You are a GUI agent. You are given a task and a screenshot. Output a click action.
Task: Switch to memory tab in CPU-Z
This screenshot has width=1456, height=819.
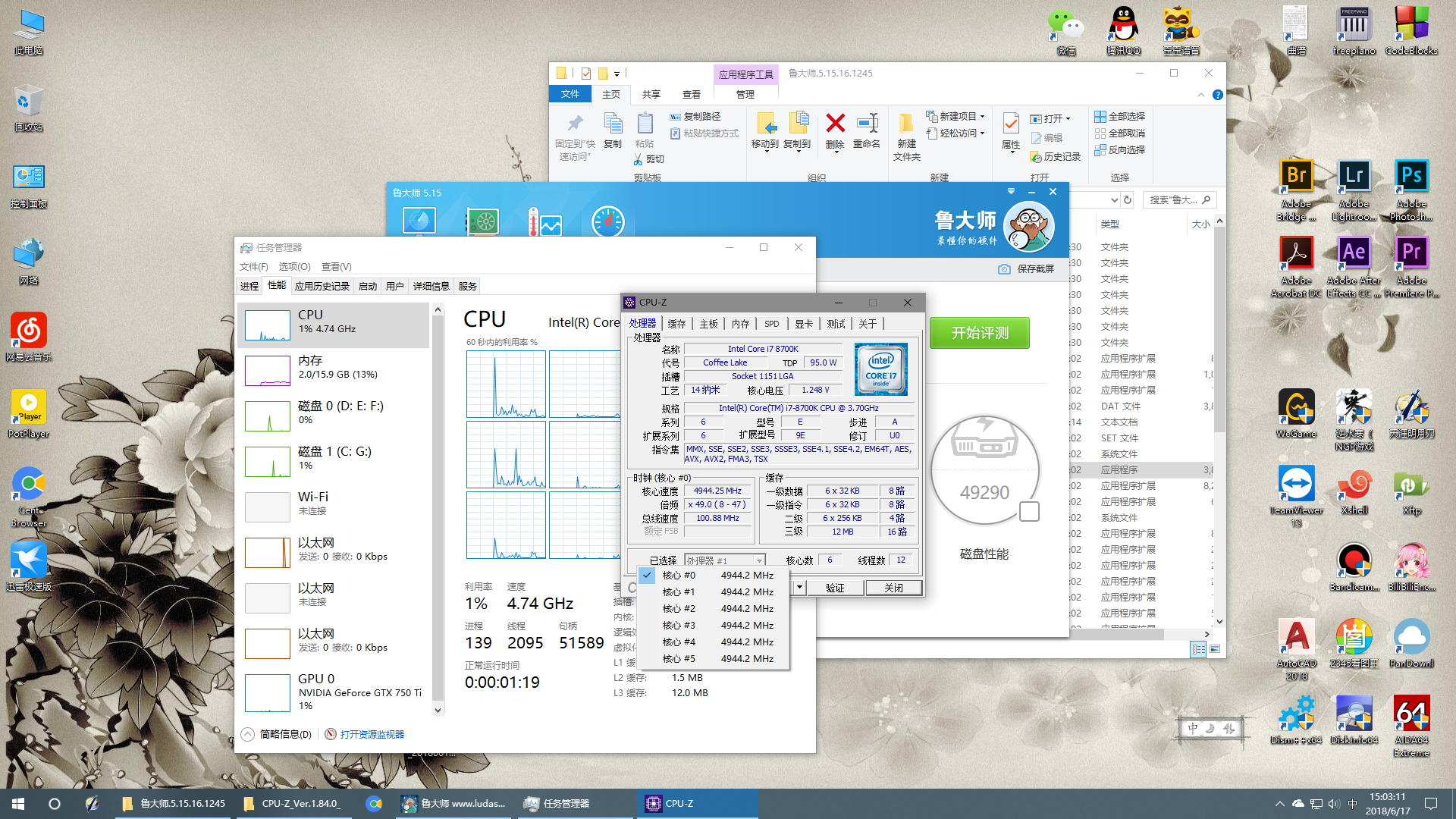740,324
